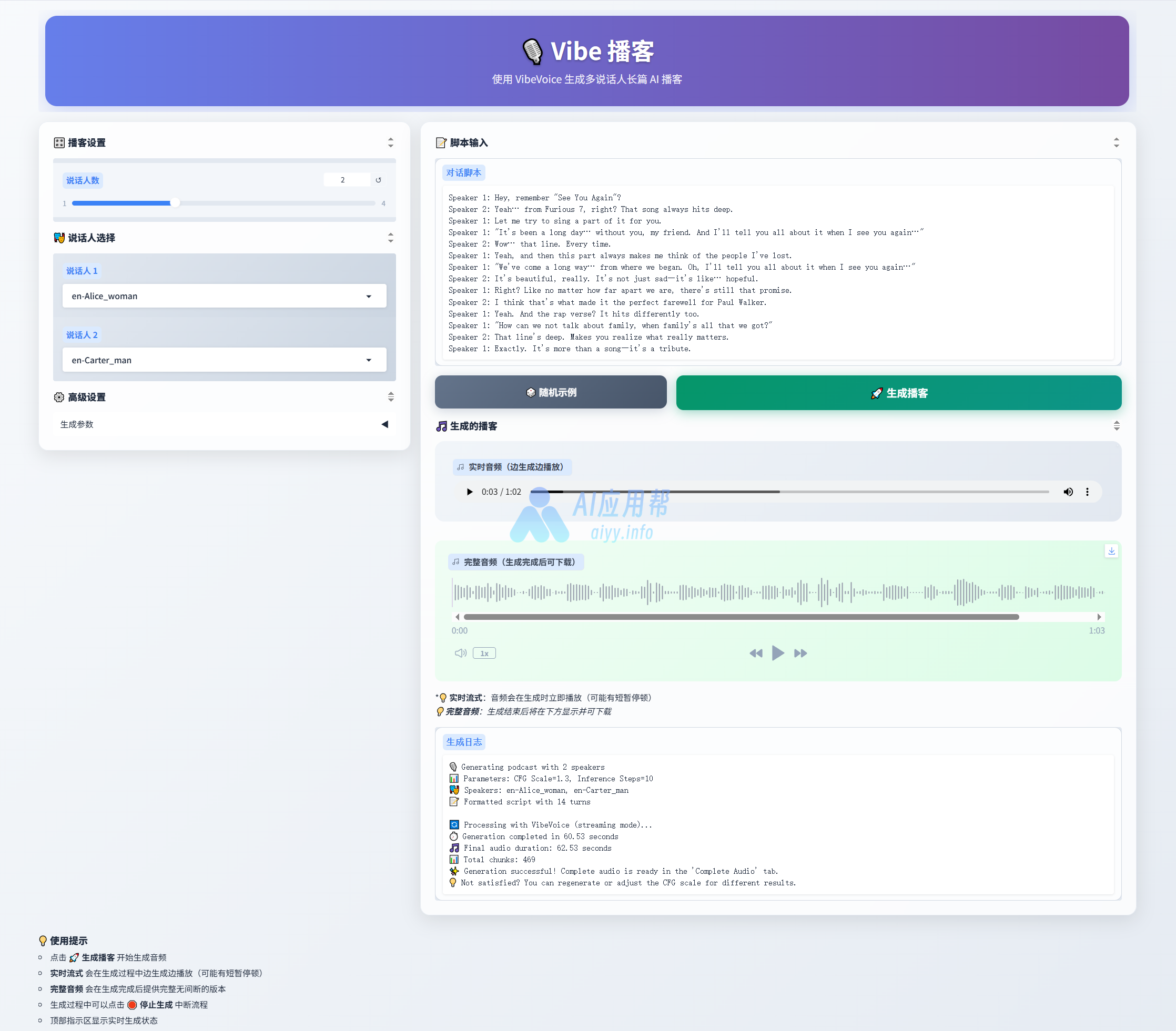Click the complete audio waveform

tap(777, 593)
